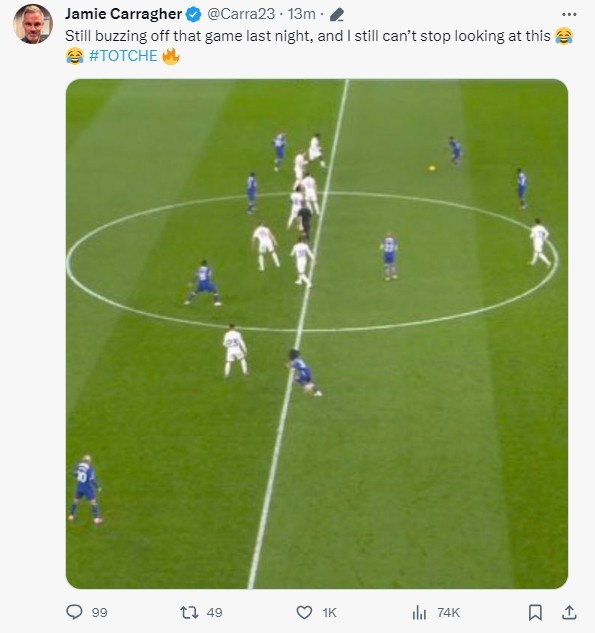Screen dimensions: 595x633
Task: Open the 13m timestamp link
Action: (x=302, y=14)
